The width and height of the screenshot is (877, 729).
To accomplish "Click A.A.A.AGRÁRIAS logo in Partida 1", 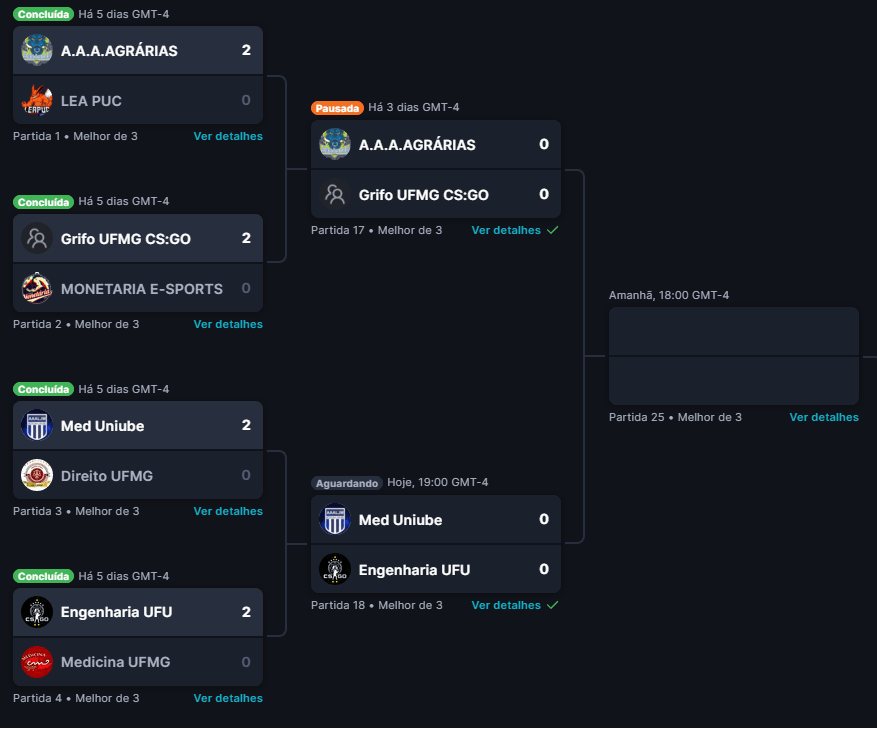I will [x=37, y=50].
